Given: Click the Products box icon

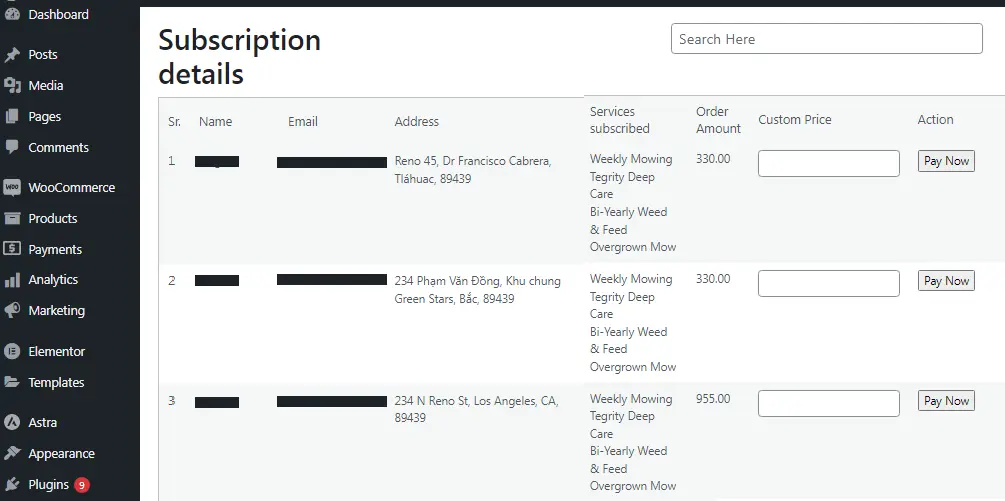Looking at the screenshot, I should (12, 218).
